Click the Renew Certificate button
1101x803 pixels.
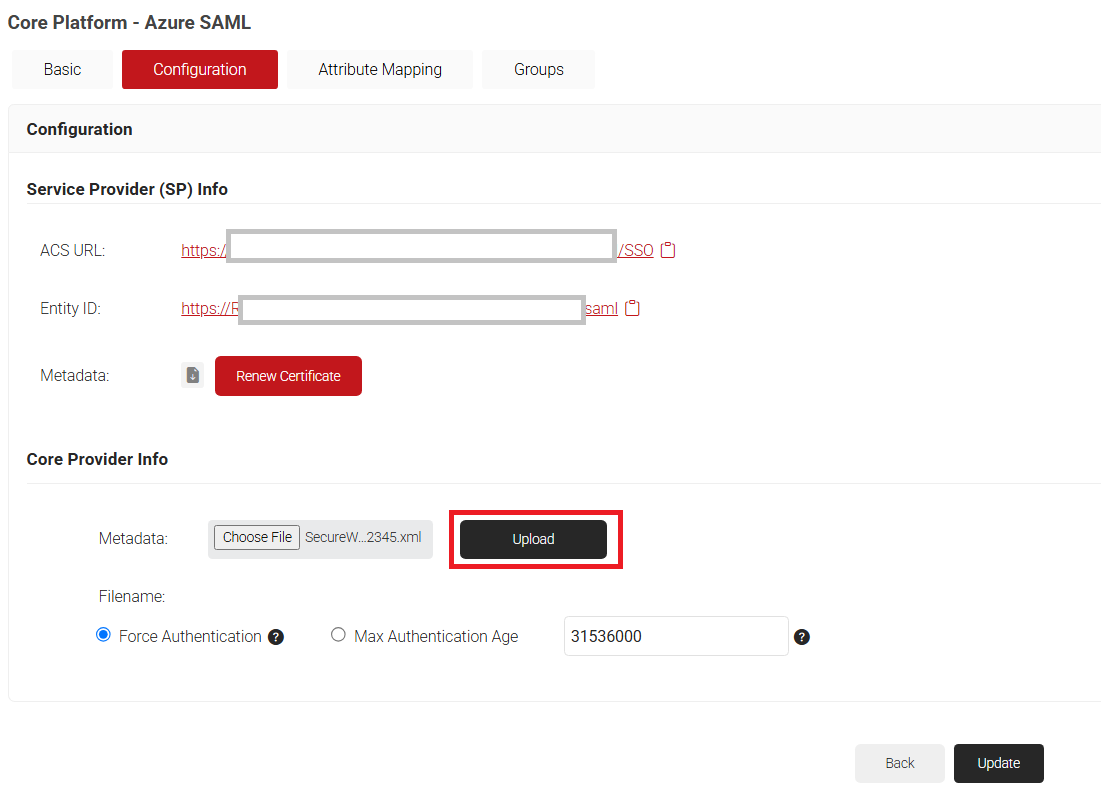click(x=288, y=376)
